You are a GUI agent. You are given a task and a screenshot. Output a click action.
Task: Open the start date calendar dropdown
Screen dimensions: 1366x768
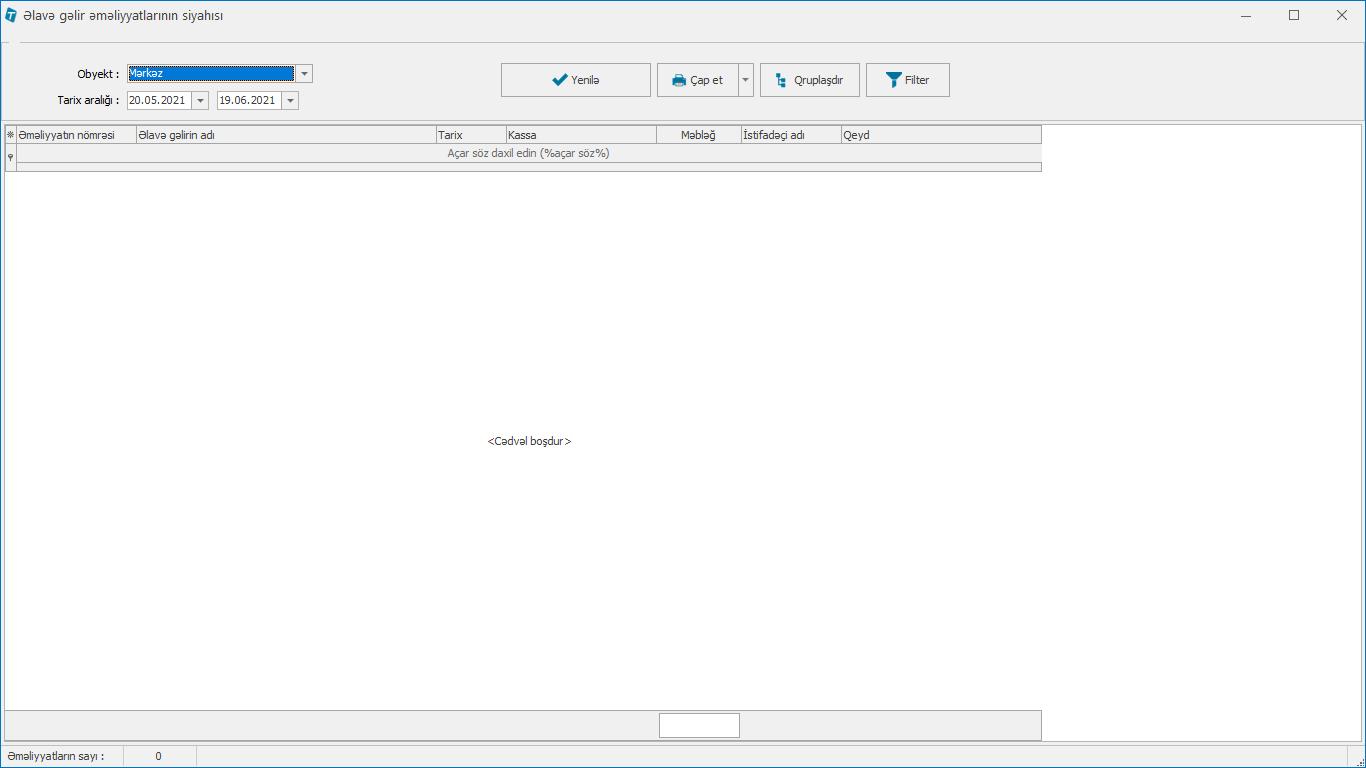pyautogui.click(x=200, y=101)
